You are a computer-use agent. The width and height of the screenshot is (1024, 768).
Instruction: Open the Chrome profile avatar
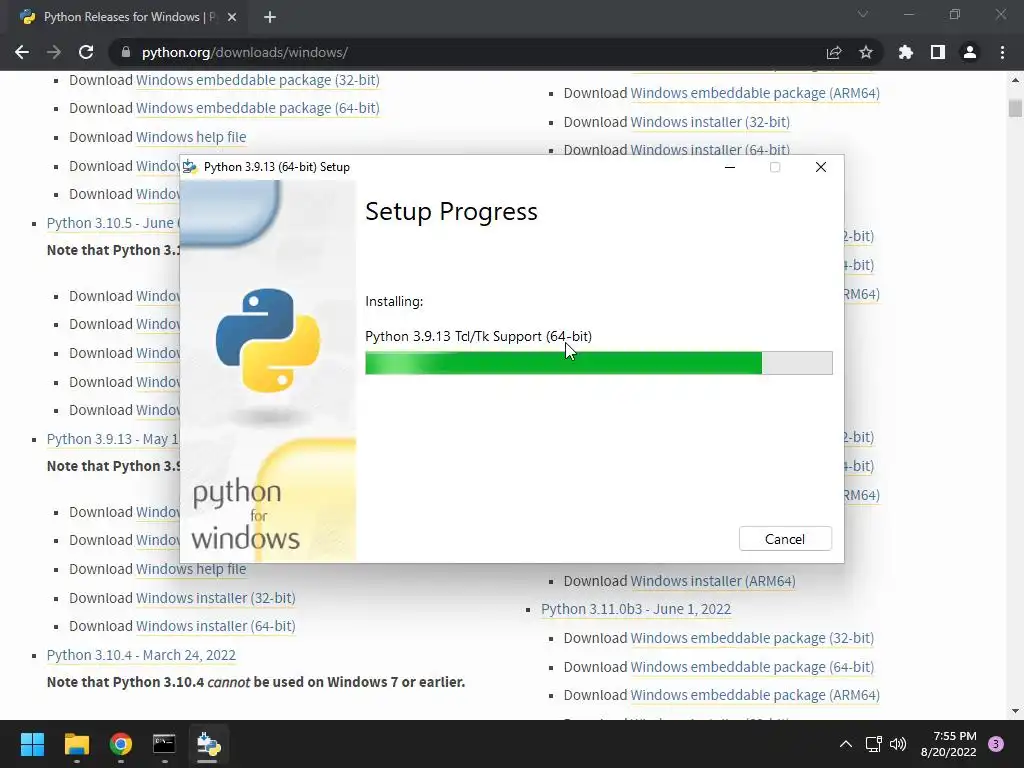tap(970, 52)
